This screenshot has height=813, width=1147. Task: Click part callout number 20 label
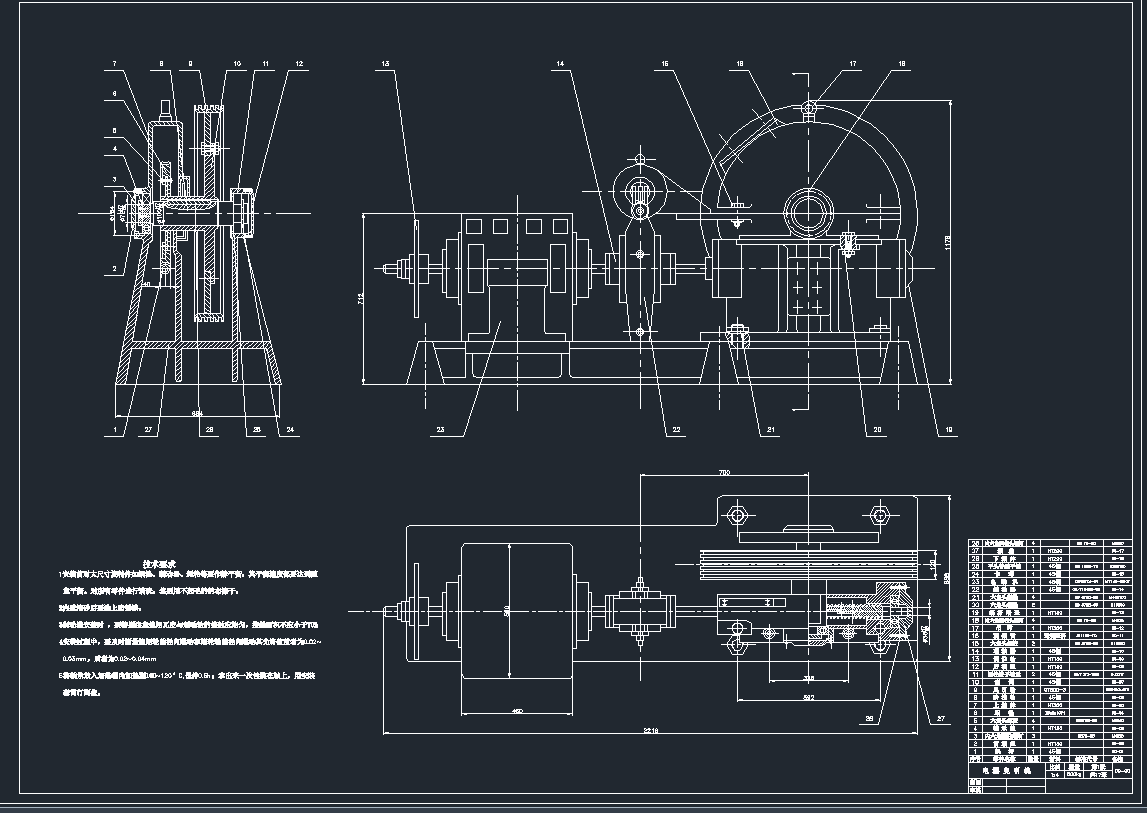click(x=877, y=430)
